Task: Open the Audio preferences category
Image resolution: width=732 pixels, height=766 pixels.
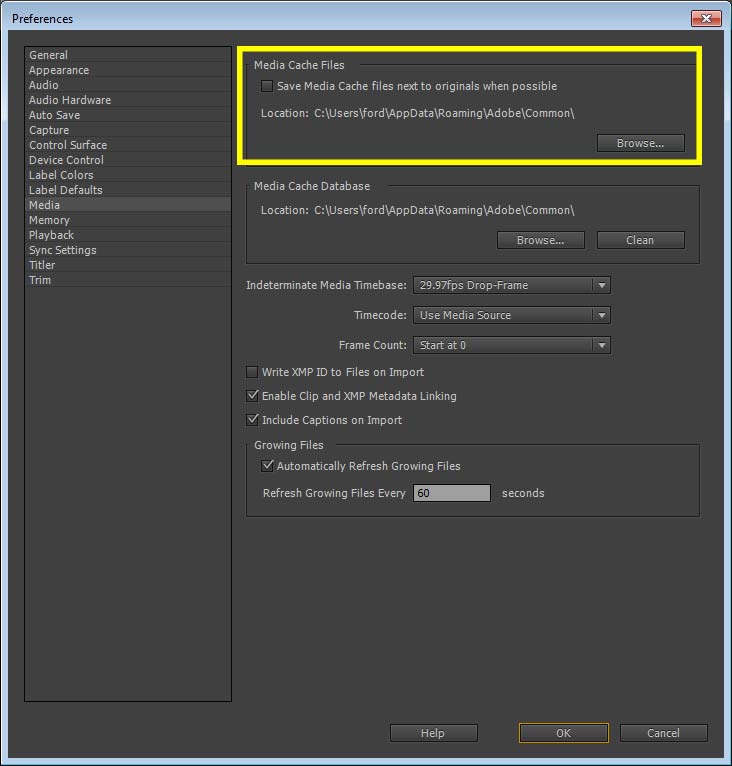Action: click(128, 85)
